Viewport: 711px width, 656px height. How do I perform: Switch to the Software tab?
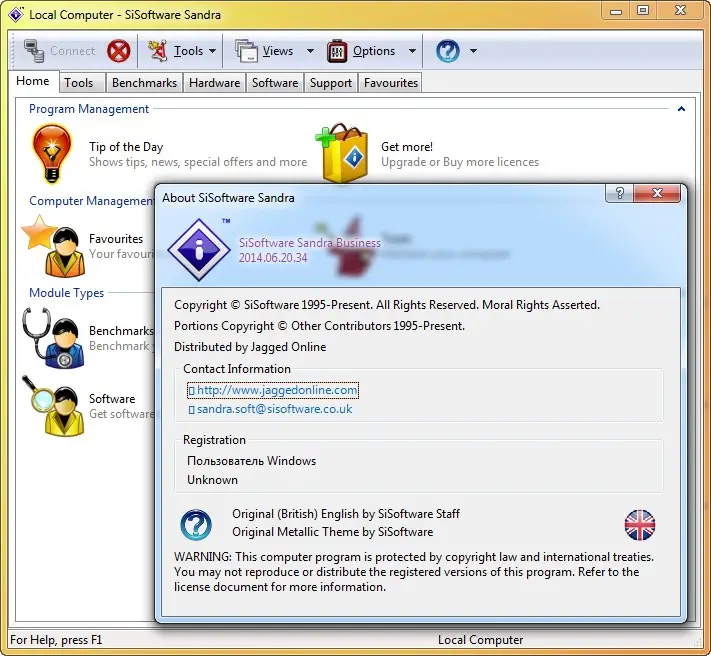[x=275, y=83]
